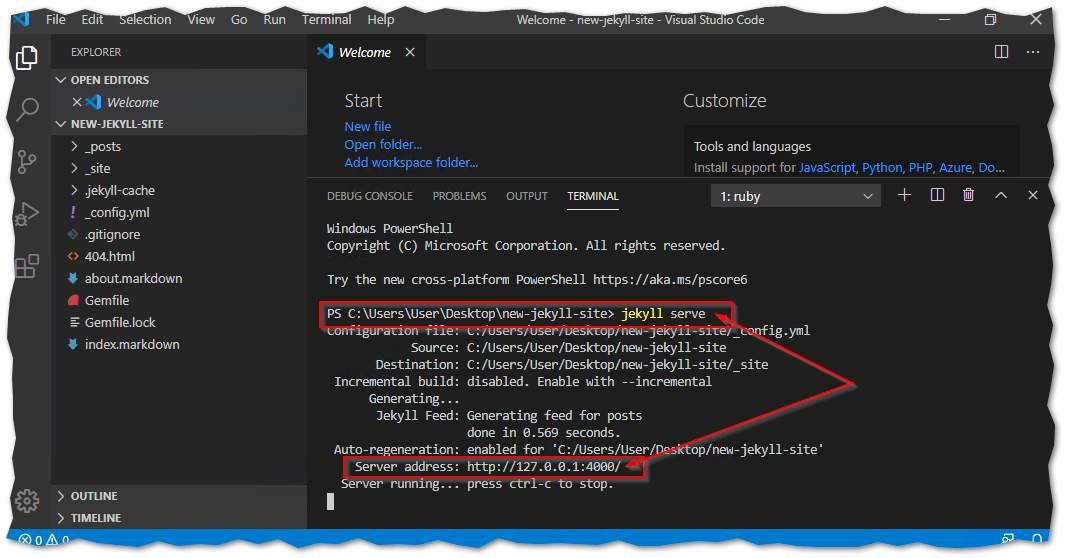The width and height of the screenshot is (1067, 558).
Task: Click the errors and warnings status item
Action: click(42, 540)
